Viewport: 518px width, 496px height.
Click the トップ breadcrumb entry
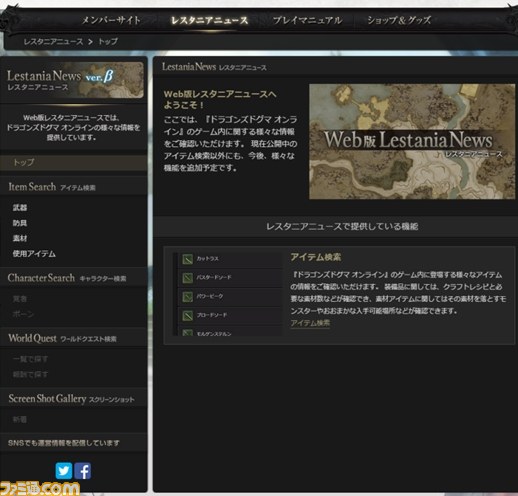point(108,42)
